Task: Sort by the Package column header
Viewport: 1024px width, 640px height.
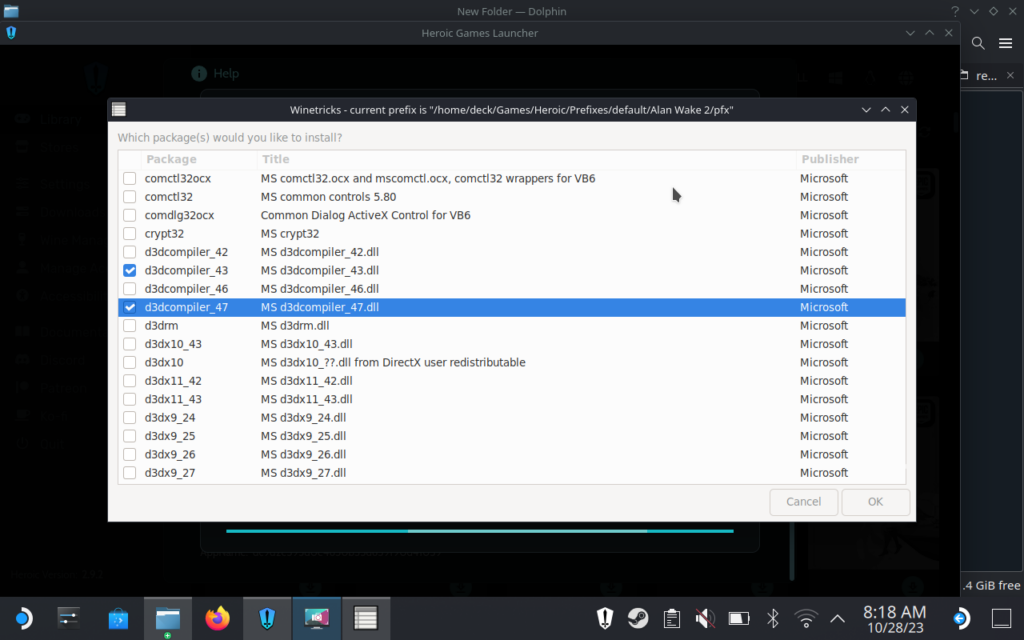Action: [x=199, y=159]
